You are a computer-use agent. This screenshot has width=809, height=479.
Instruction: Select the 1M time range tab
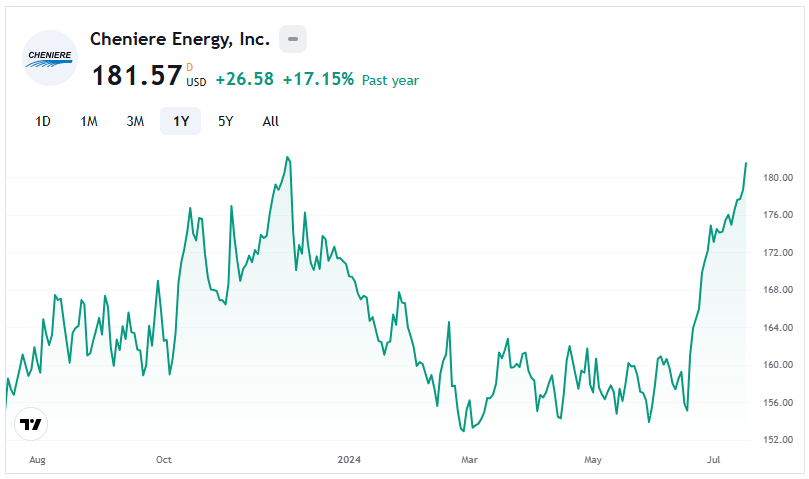click(x=89, y=121)
